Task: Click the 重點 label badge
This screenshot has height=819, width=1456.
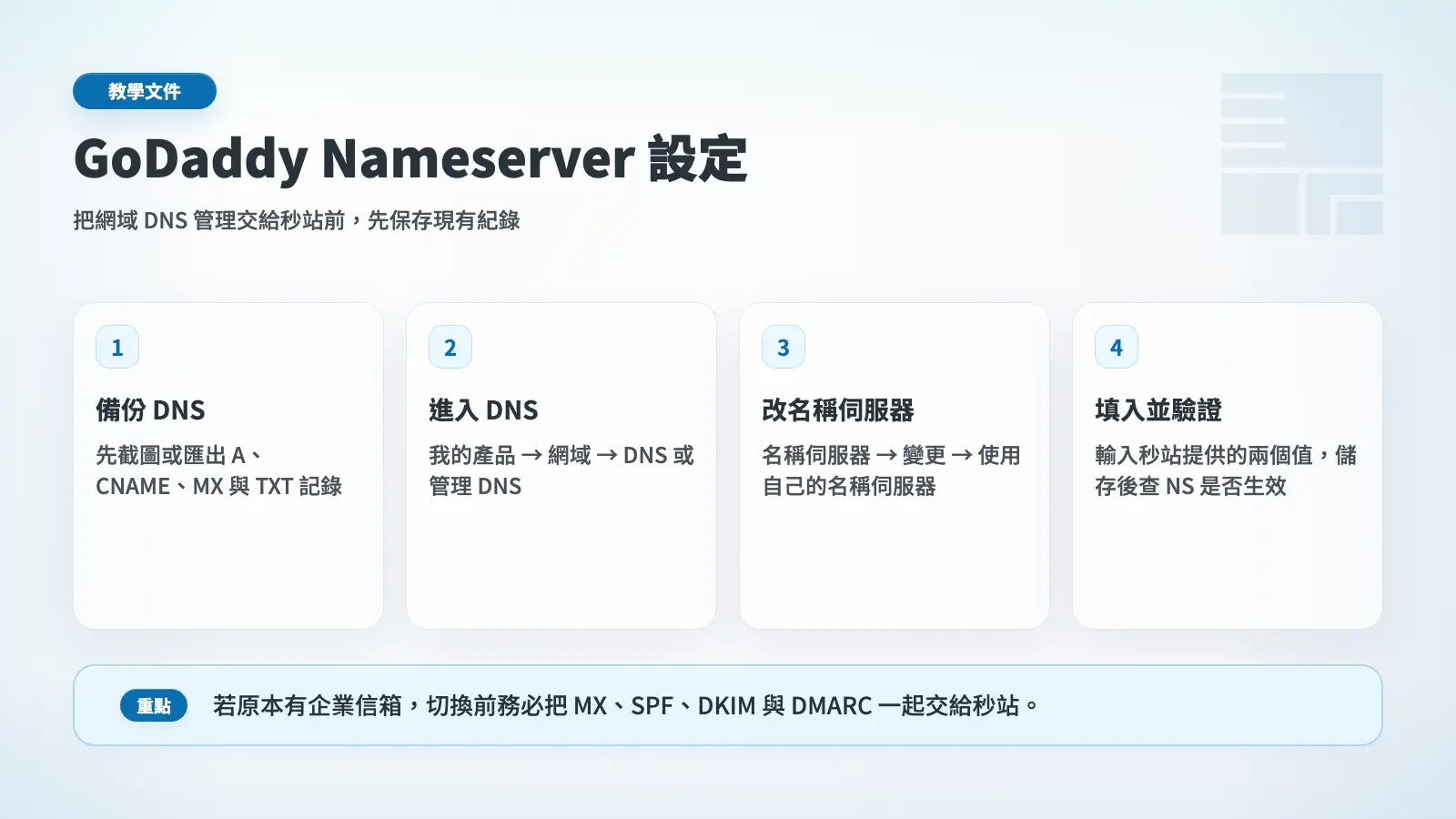Action: [154, 706]
